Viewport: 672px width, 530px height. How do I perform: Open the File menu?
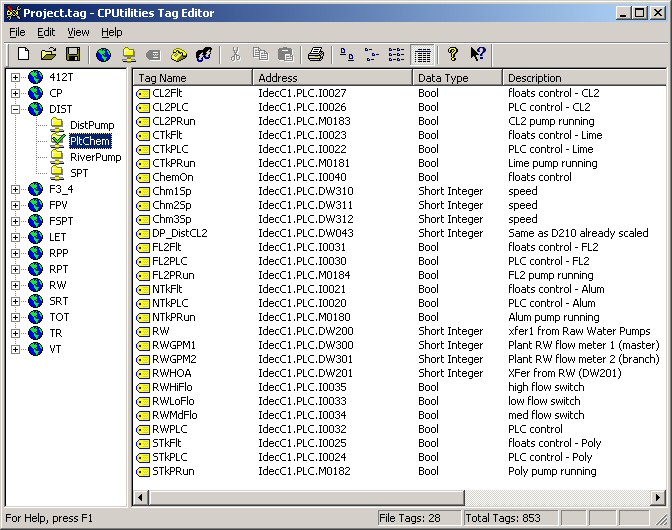(17, 32)
